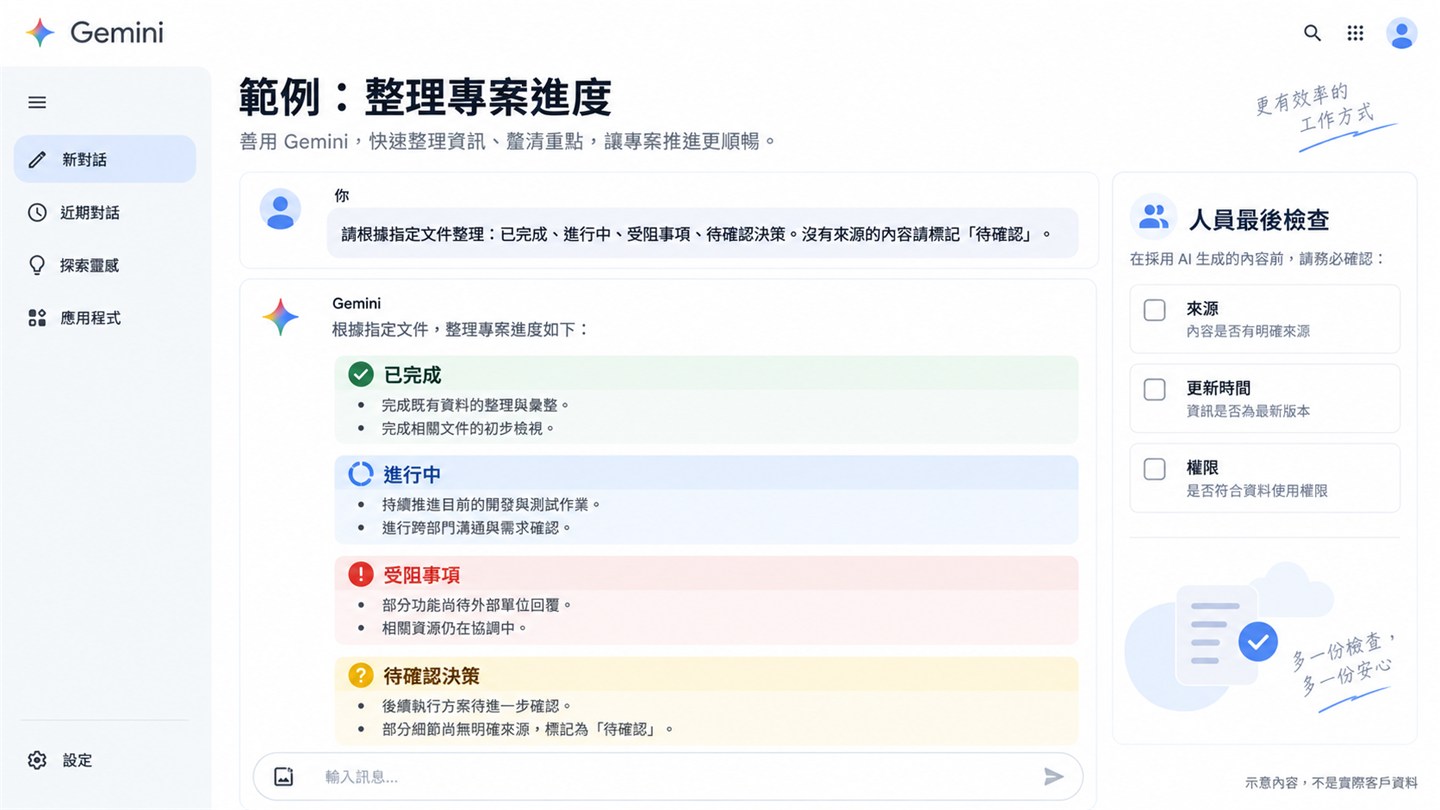Click the blue progress icon for 進行中
1440x810 pixels.
coord(360,474)
